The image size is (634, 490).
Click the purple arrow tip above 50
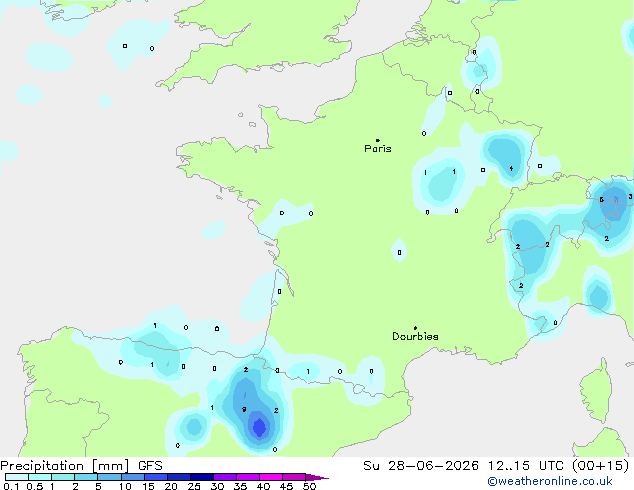tap(317, 477)
